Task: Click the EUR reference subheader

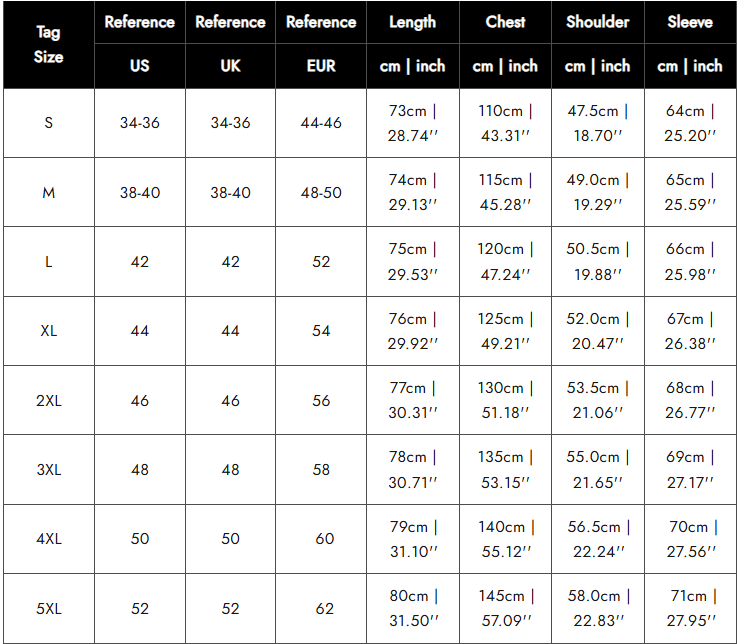Action: 321,66
